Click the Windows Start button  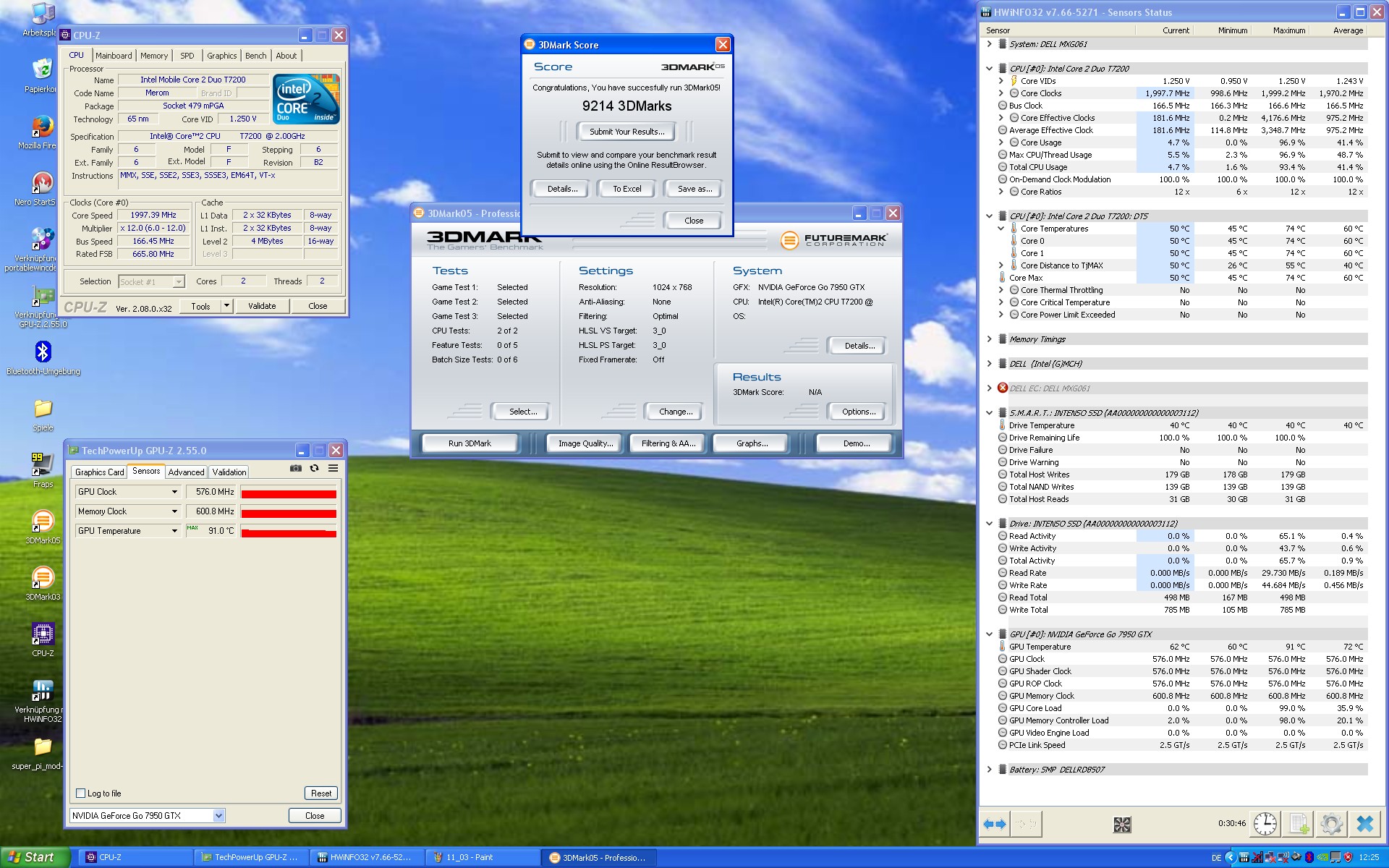click(34, 857)
